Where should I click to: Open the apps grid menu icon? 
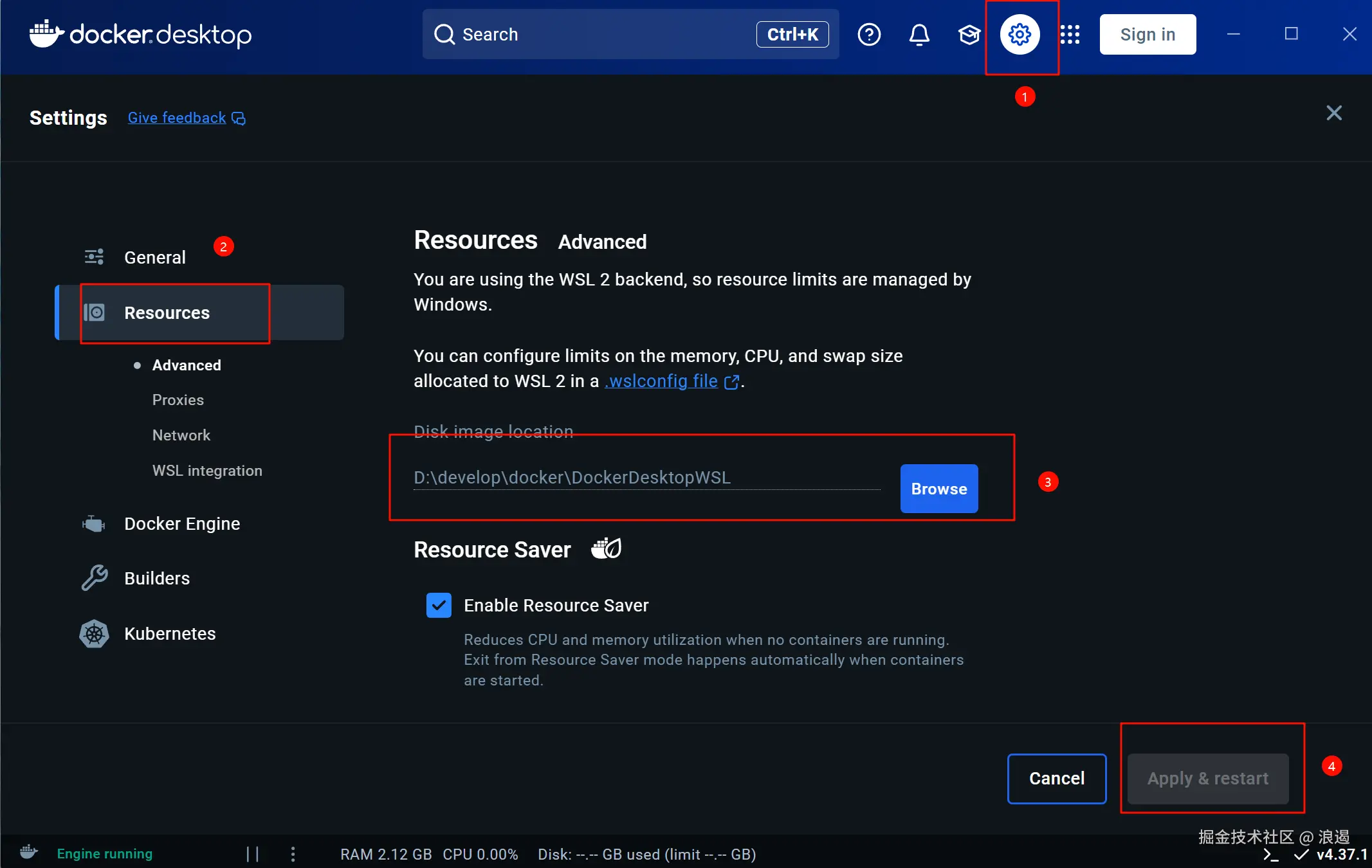1070,34
